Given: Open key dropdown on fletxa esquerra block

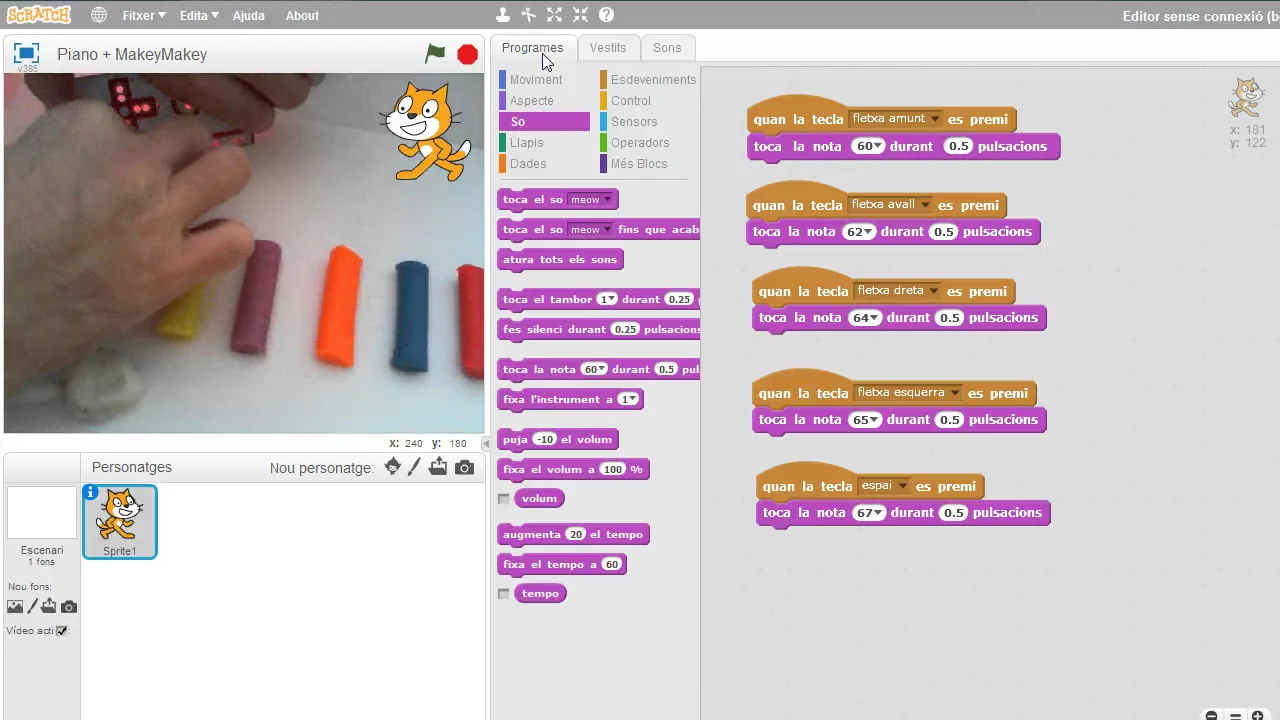Looking at the screenshot, I should tap(955, 393).
